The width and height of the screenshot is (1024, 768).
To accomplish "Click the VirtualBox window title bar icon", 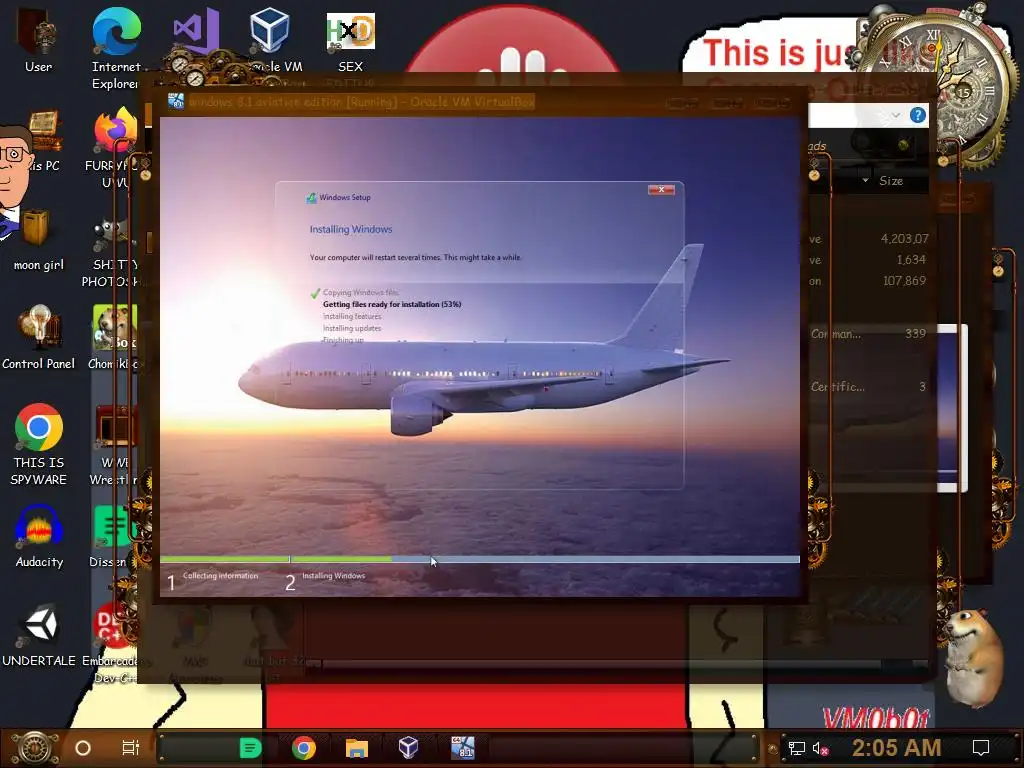I will (x=176, y=101).
